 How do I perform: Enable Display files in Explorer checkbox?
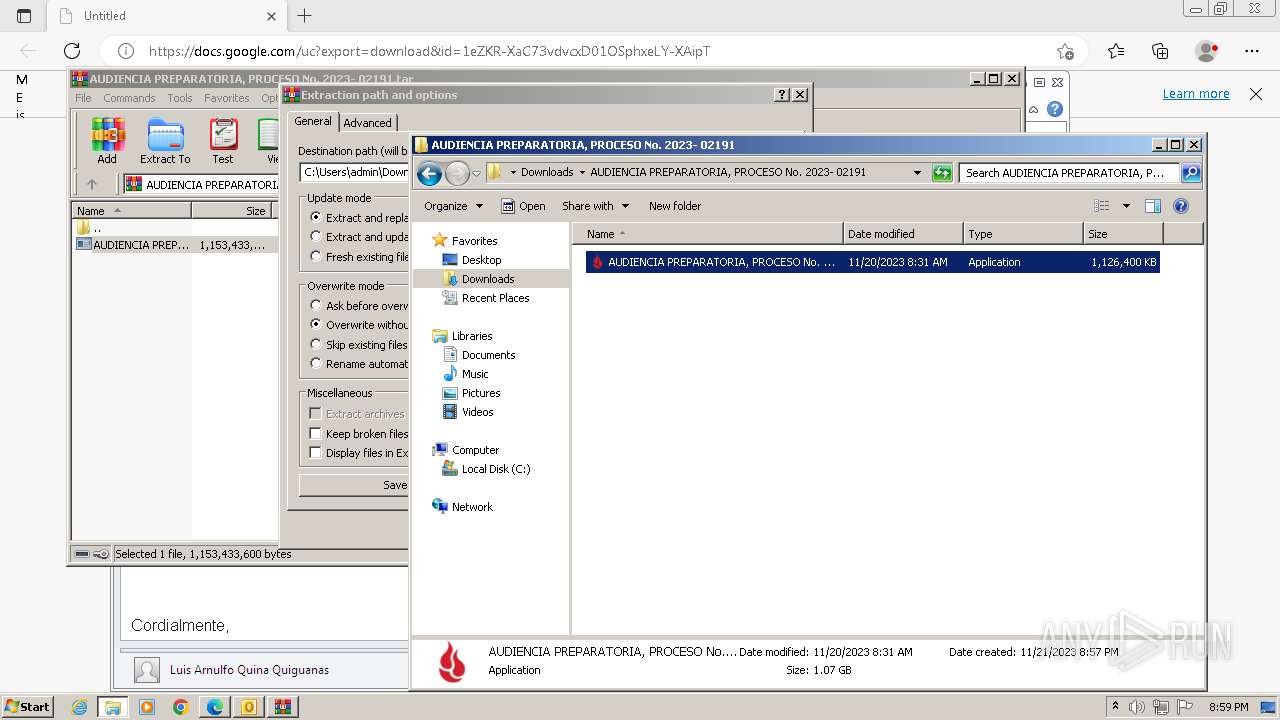point(315,452)
